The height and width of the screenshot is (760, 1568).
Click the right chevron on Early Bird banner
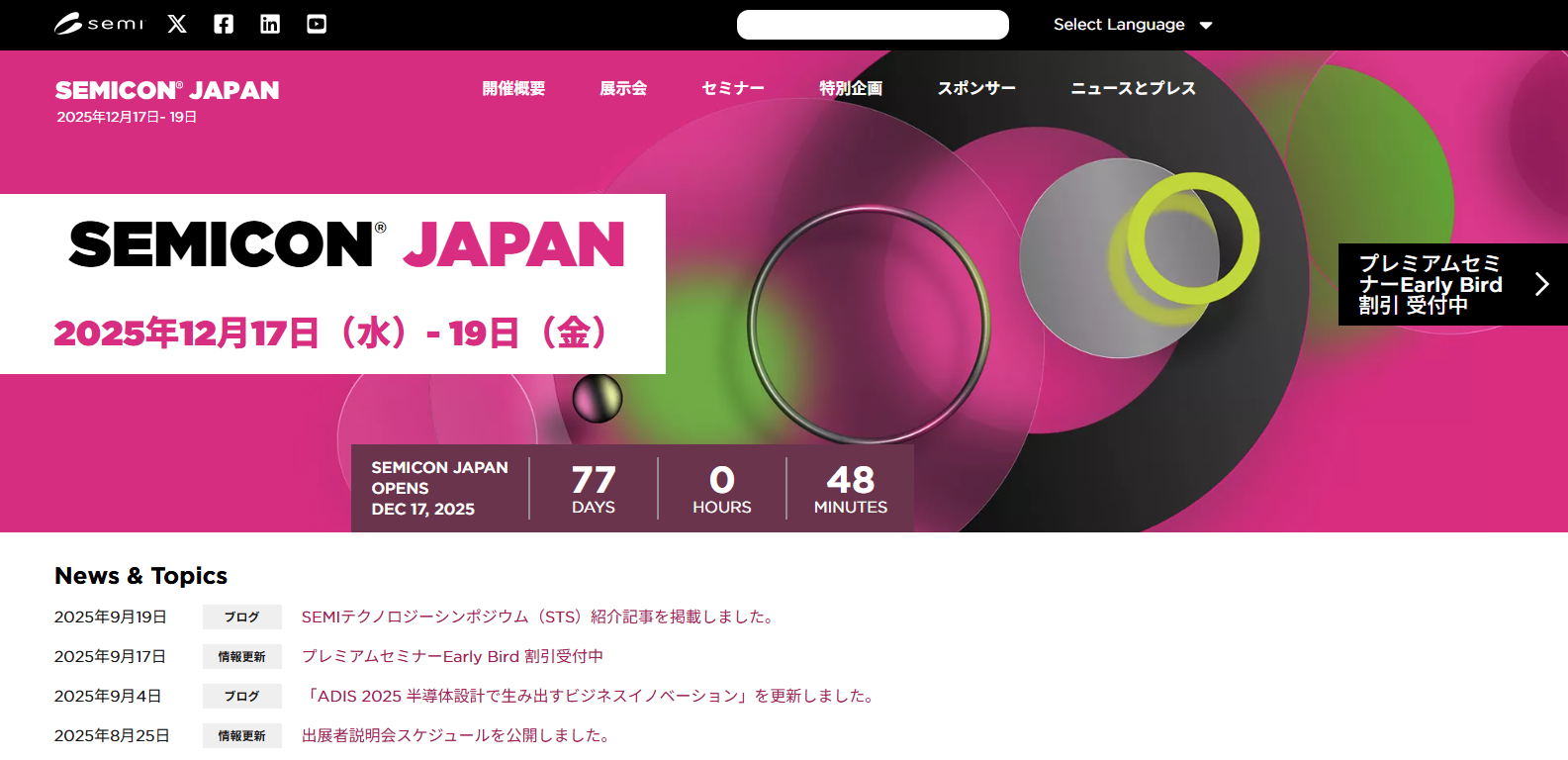click(x=1541, y=284)
